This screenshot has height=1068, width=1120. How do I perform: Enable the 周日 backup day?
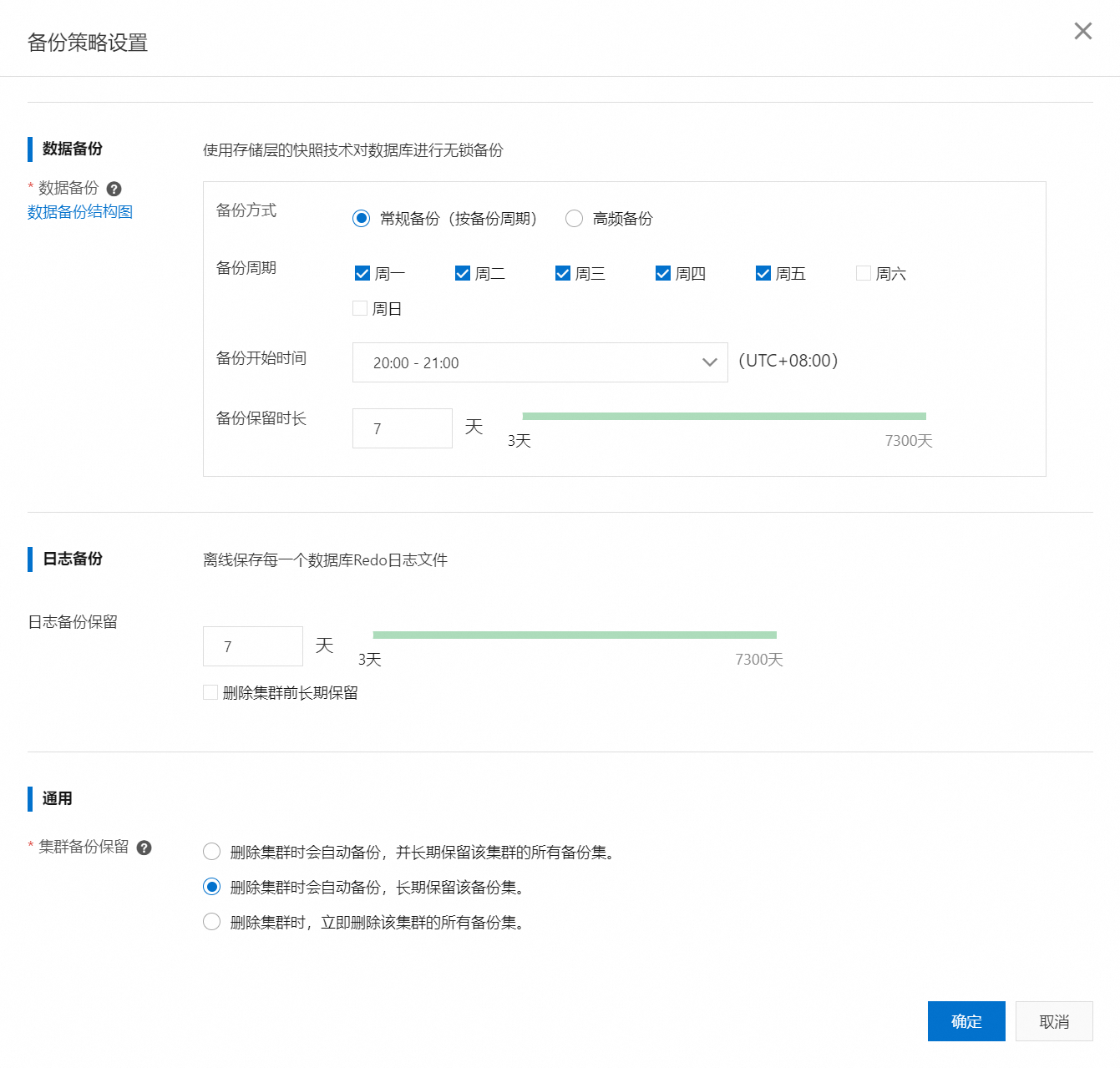pyautogui.click(x=360, y=308)
